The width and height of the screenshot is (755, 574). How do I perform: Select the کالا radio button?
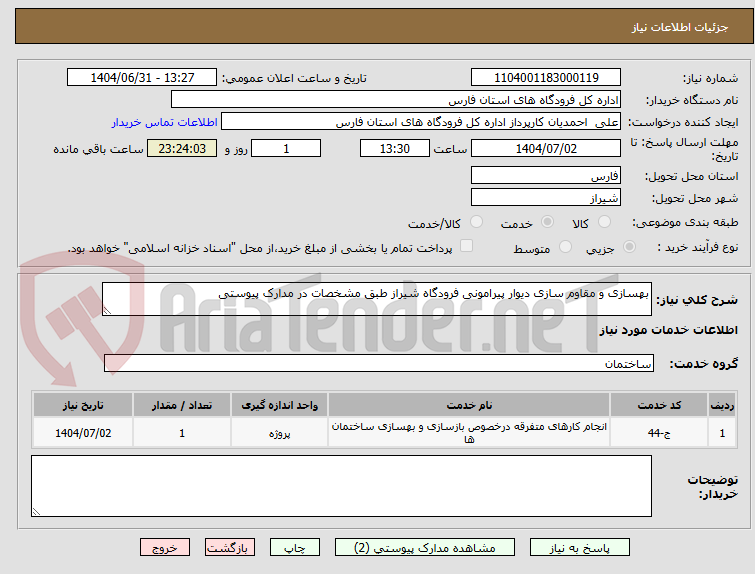[604, 222]
